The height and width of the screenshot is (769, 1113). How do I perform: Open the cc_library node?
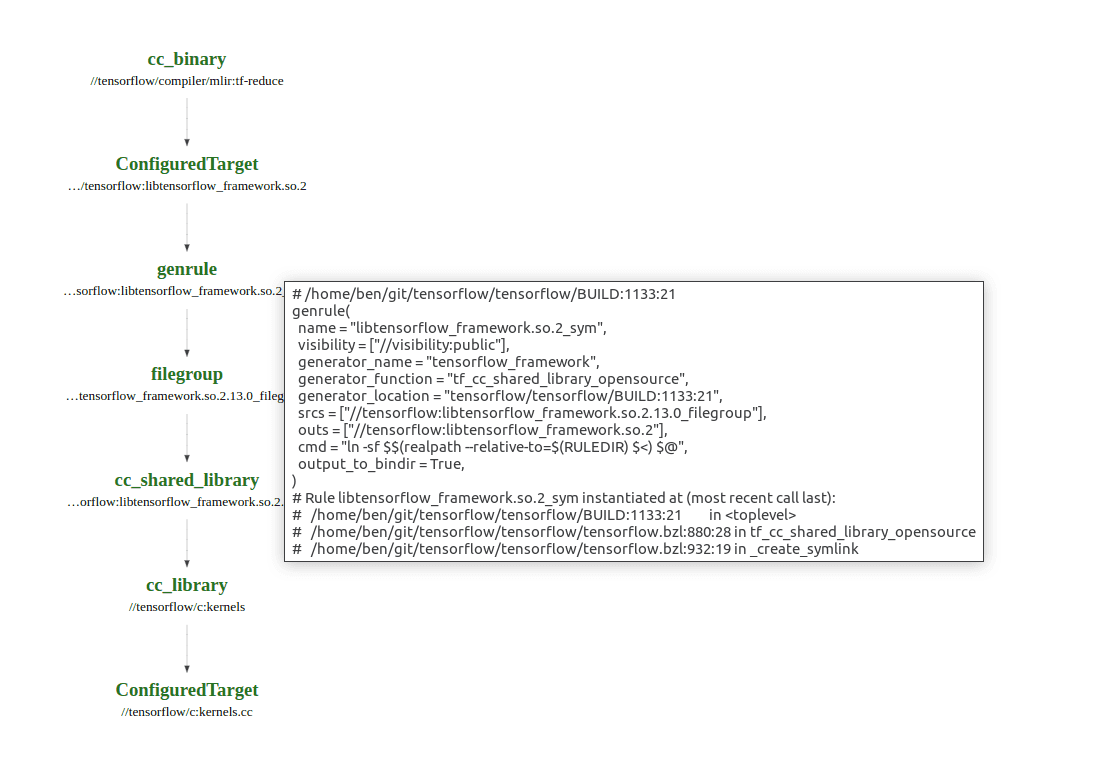187,585
